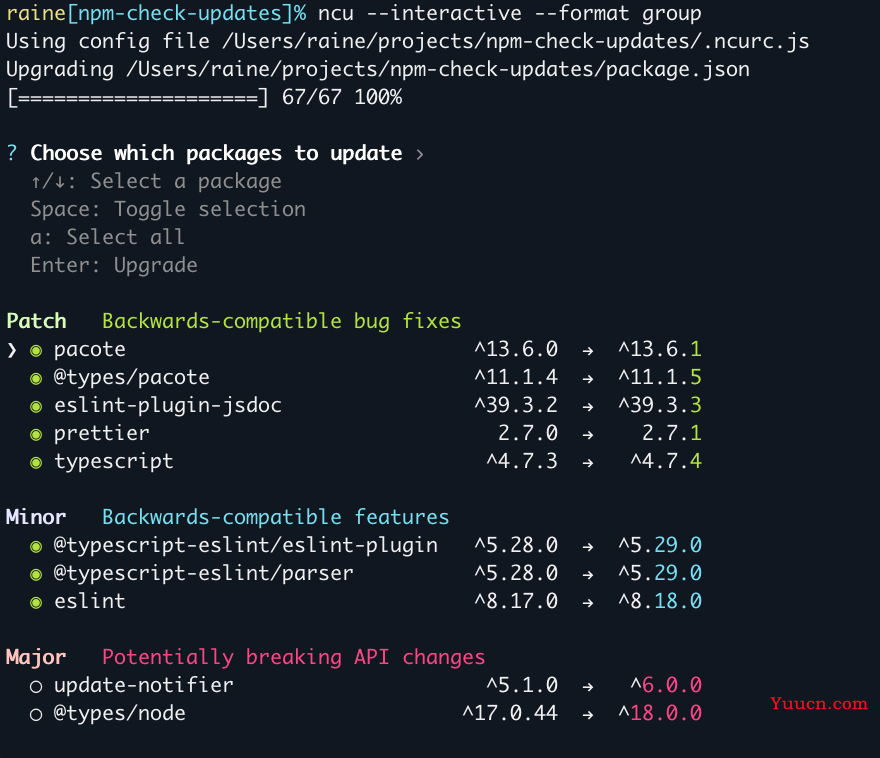Click the Yuucn.com watermark link
Image resolution: width=880 pixels, height=758 pixels.
click(x=819, y=704)
